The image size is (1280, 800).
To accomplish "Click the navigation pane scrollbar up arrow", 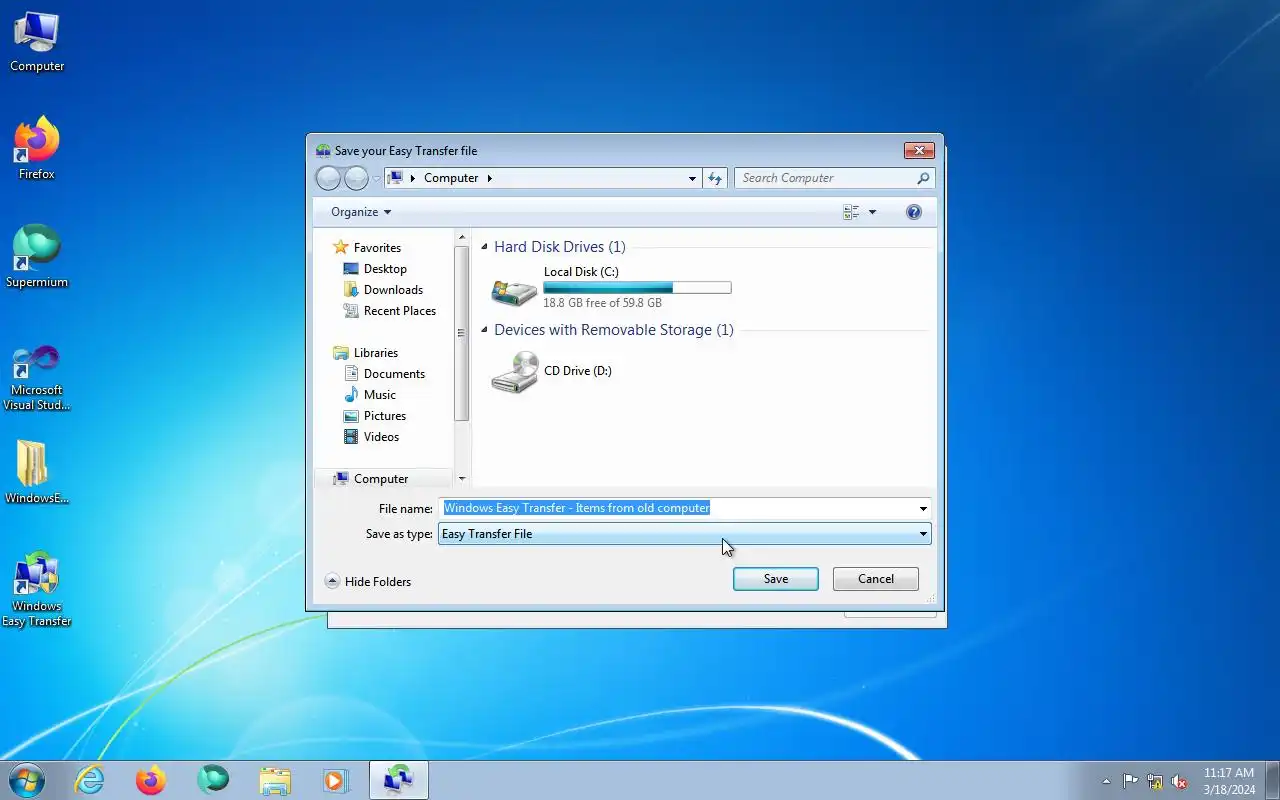I will pos(462,238).
